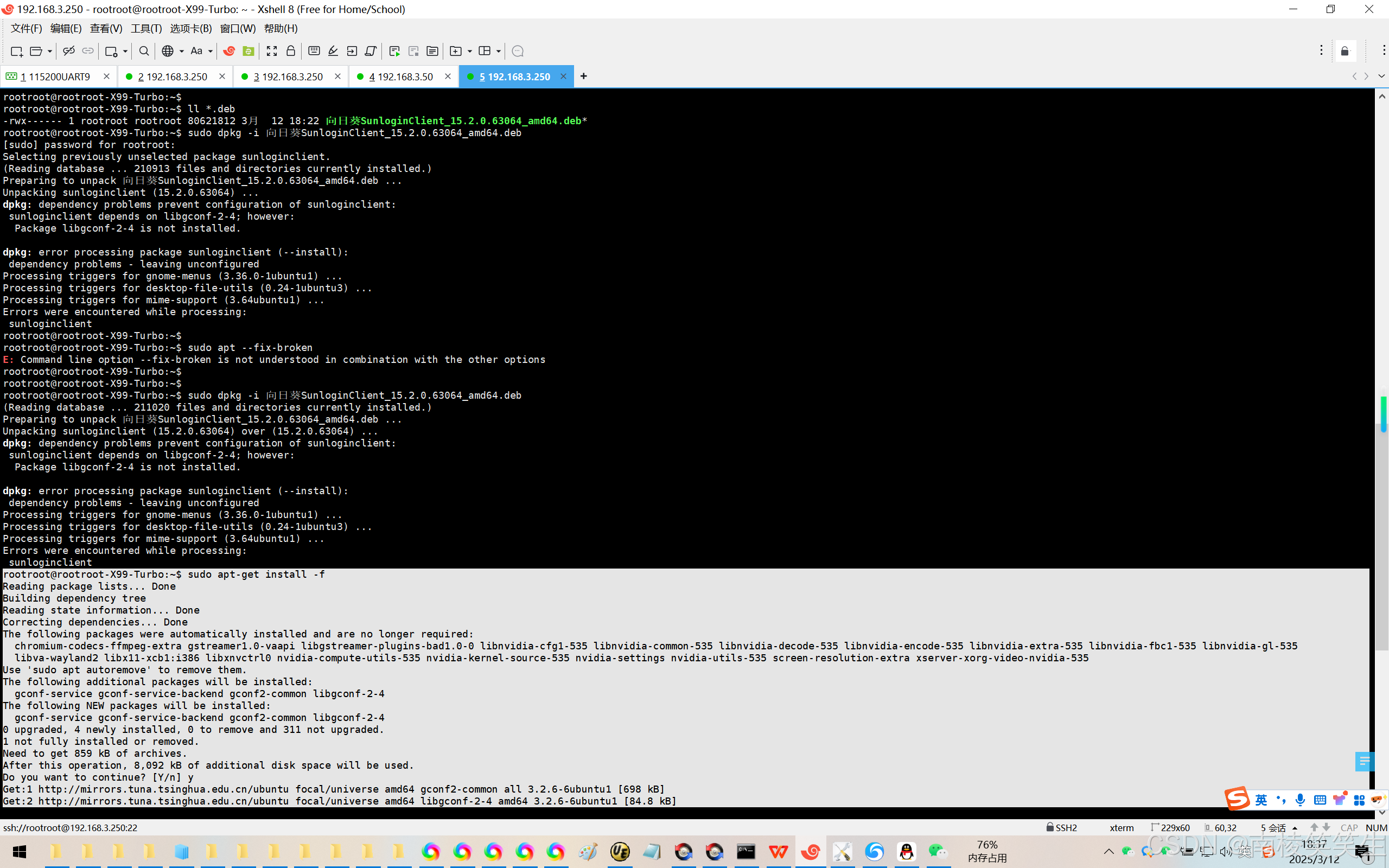The width and height of the screenshot is (1389, 868).
Task: Click the highlight pen icon
Action: 333,51
